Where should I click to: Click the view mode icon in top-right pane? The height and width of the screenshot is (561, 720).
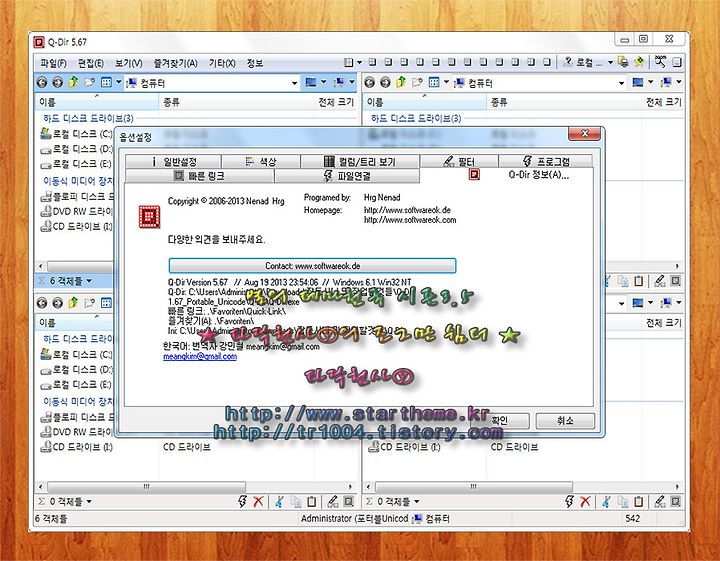434,83
